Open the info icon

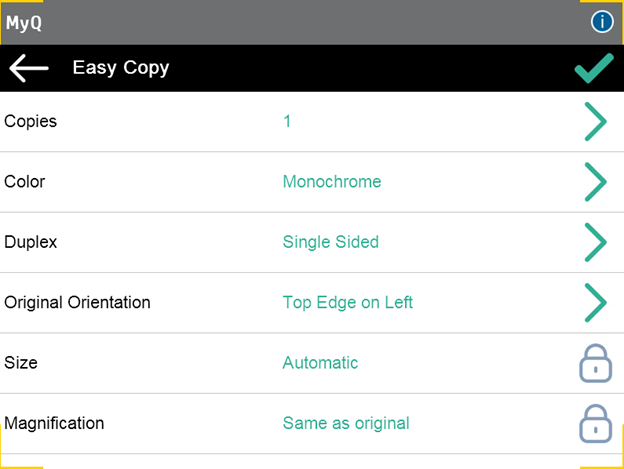tap(602, 22)
